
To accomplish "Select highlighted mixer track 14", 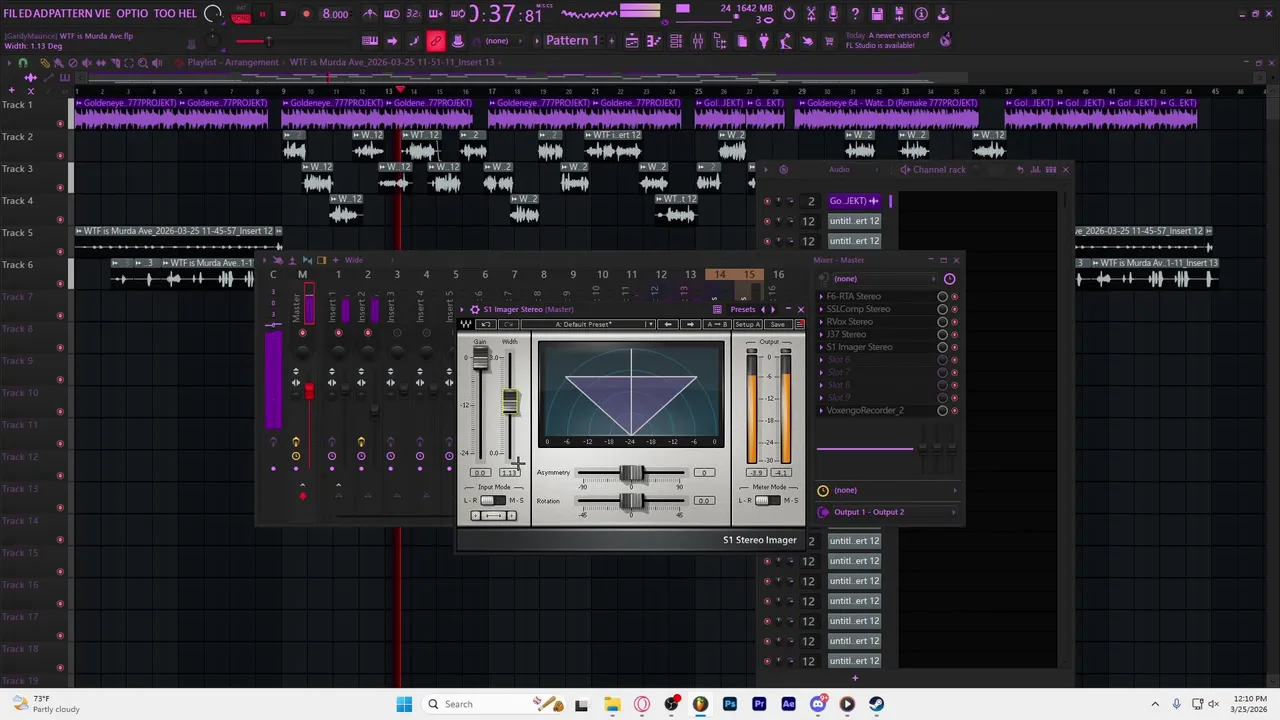I will click(x=720, y=274).
